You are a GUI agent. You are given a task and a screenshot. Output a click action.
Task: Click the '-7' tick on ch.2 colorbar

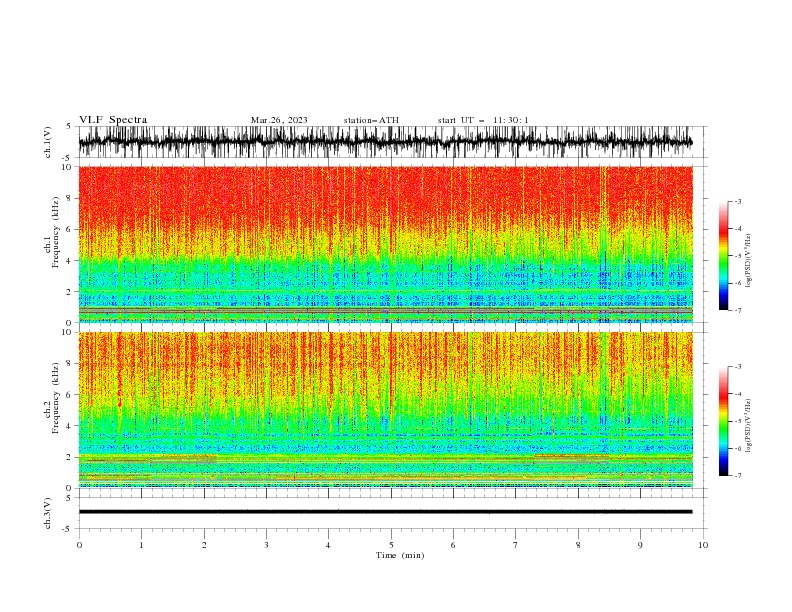pos(738,476)
